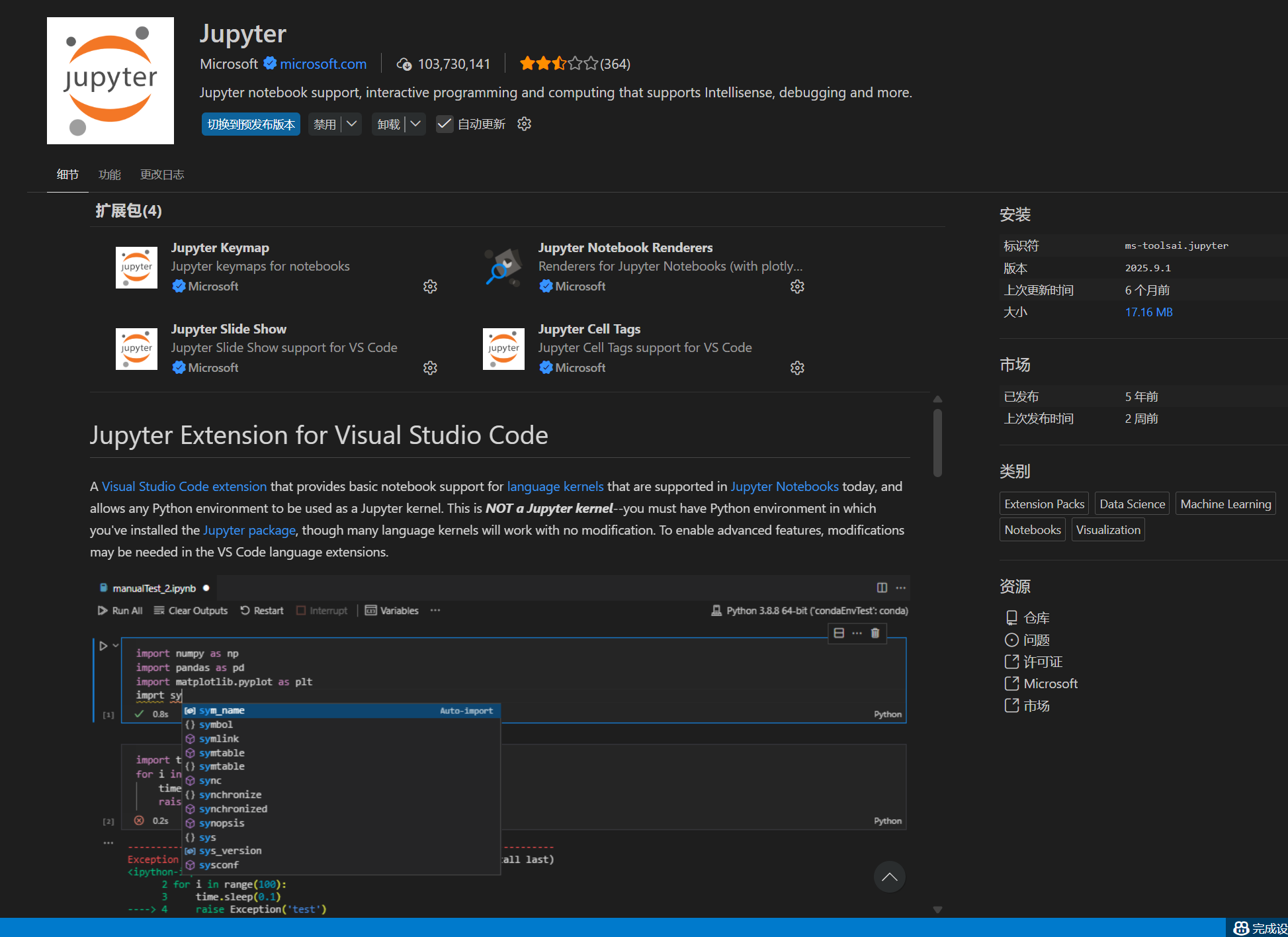Open the 仓库 resource link
Image resolution: width=1288 pixels, height=937 pixels.
pos(1027,618)
